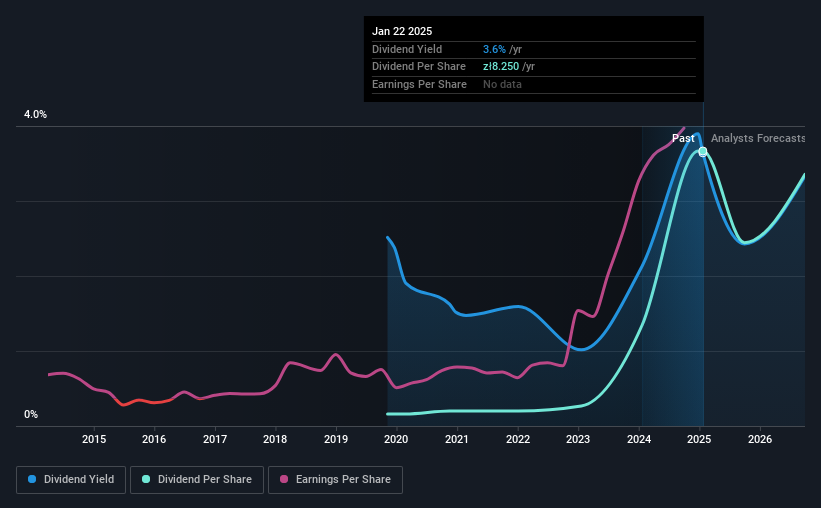
Task: Click the pink Earnings Per Share legend dot
Action: click(284, 479)
